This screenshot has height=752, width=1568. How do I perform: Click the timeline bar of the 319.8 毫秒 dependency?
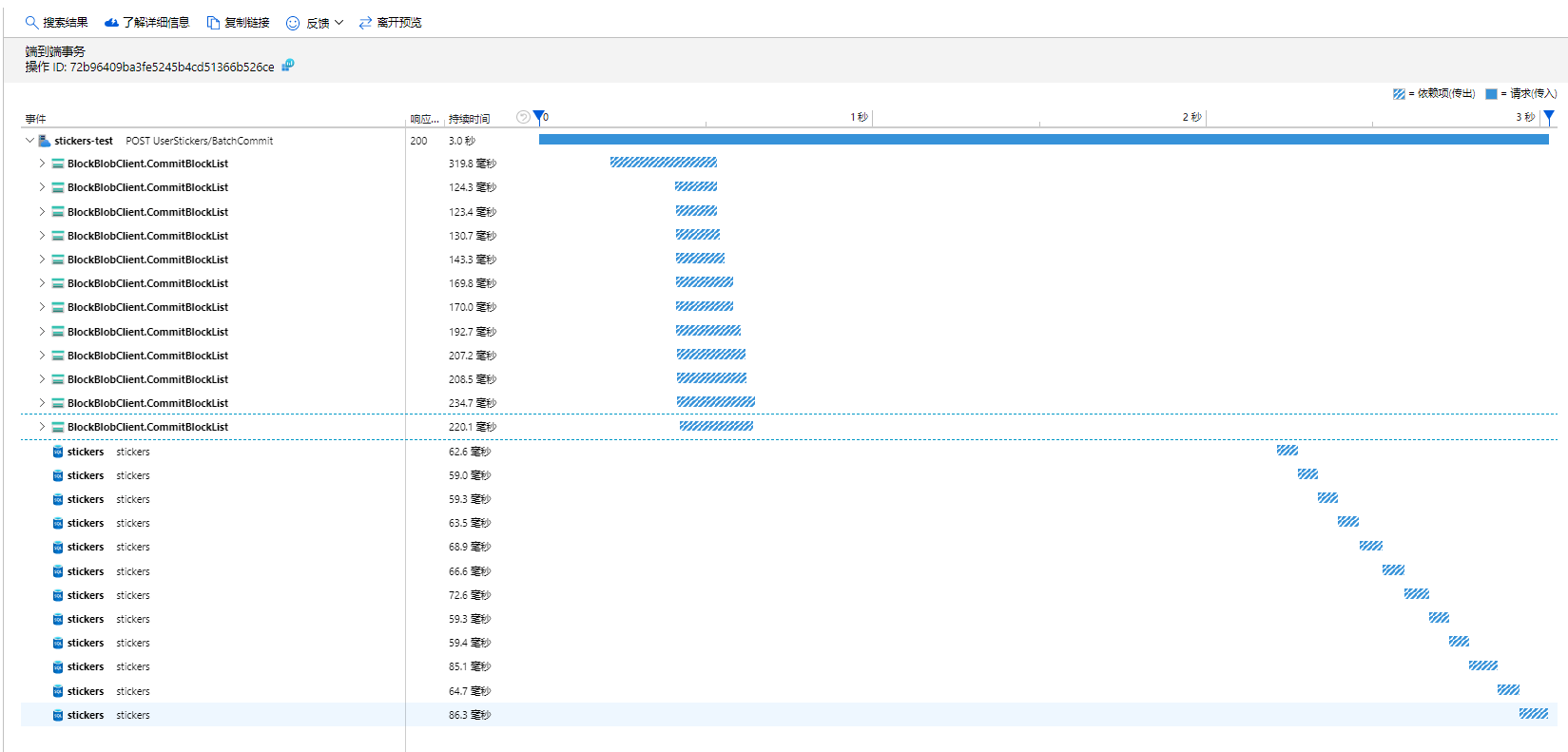click(664, 163)
